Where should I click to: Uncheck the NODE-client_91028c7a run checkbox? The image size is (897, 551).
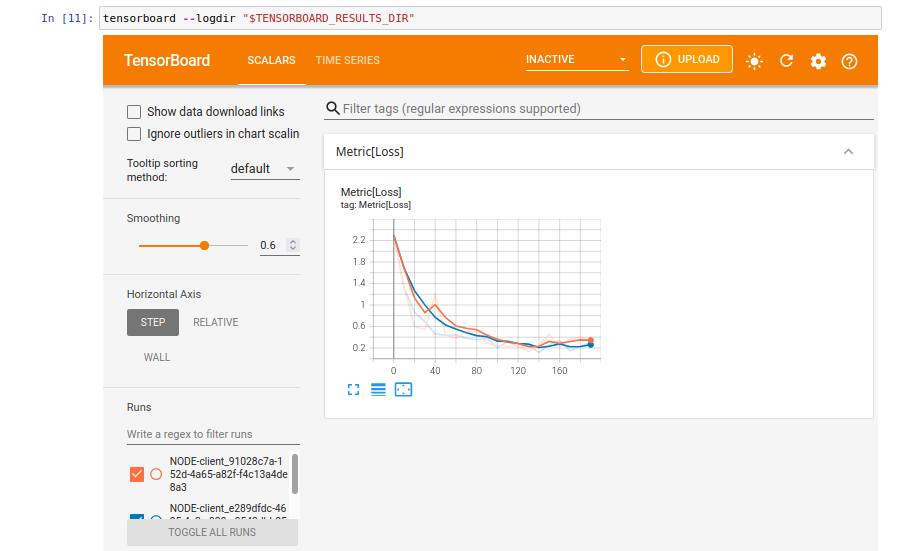pos(137,474)
